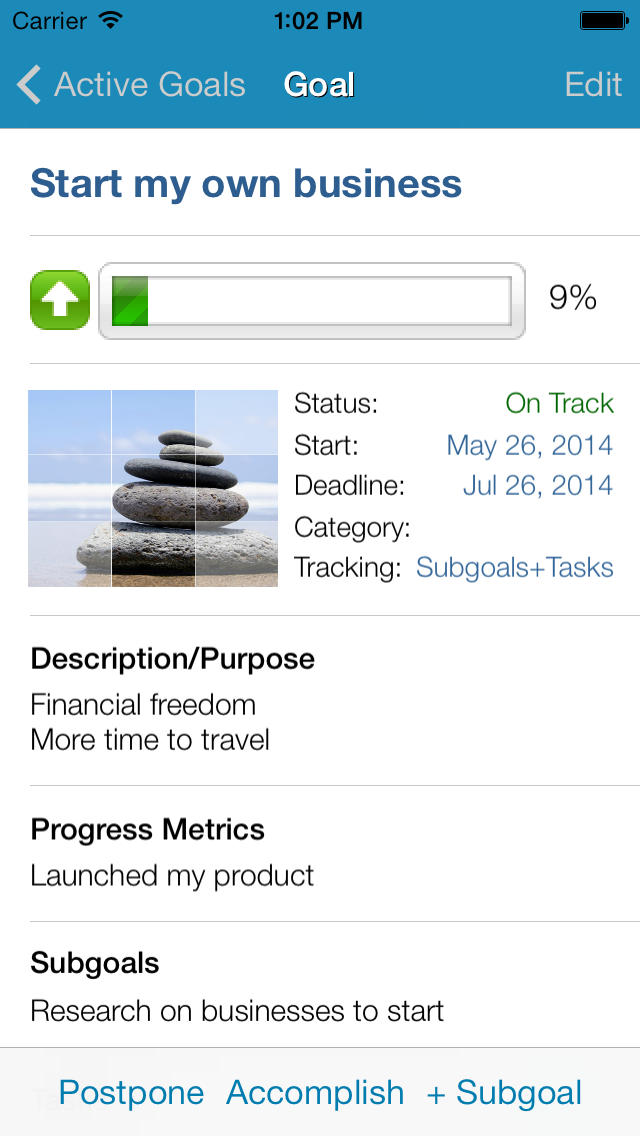
Task: Tap the back chevron arrow icon
Action: click(29, 85)
